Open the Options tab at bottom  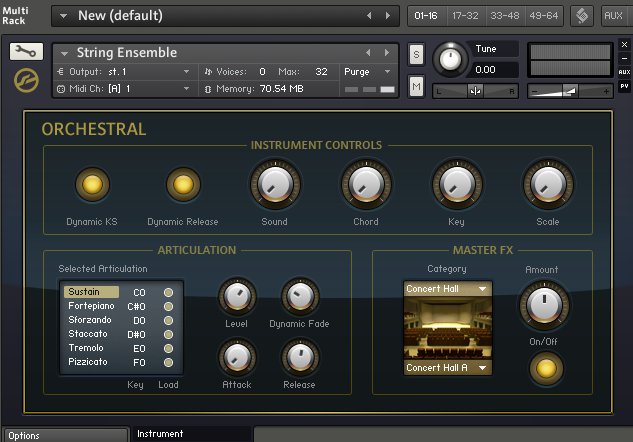[x=65, y=435]
